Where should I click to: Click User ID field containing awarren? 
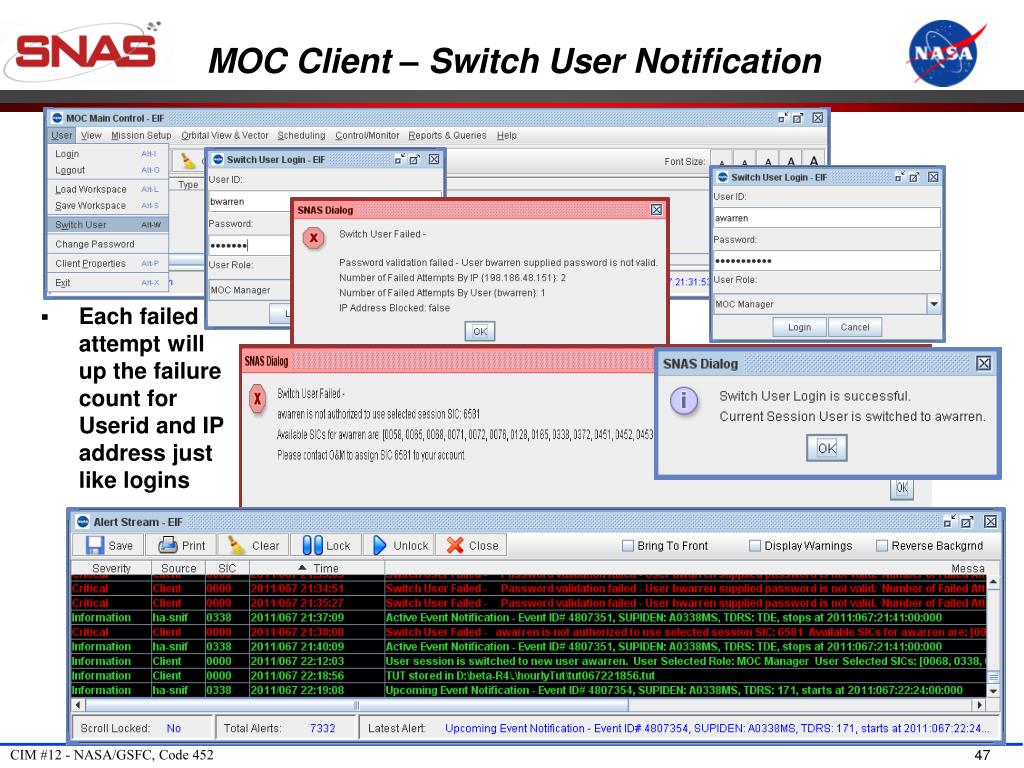coord(827,218)
